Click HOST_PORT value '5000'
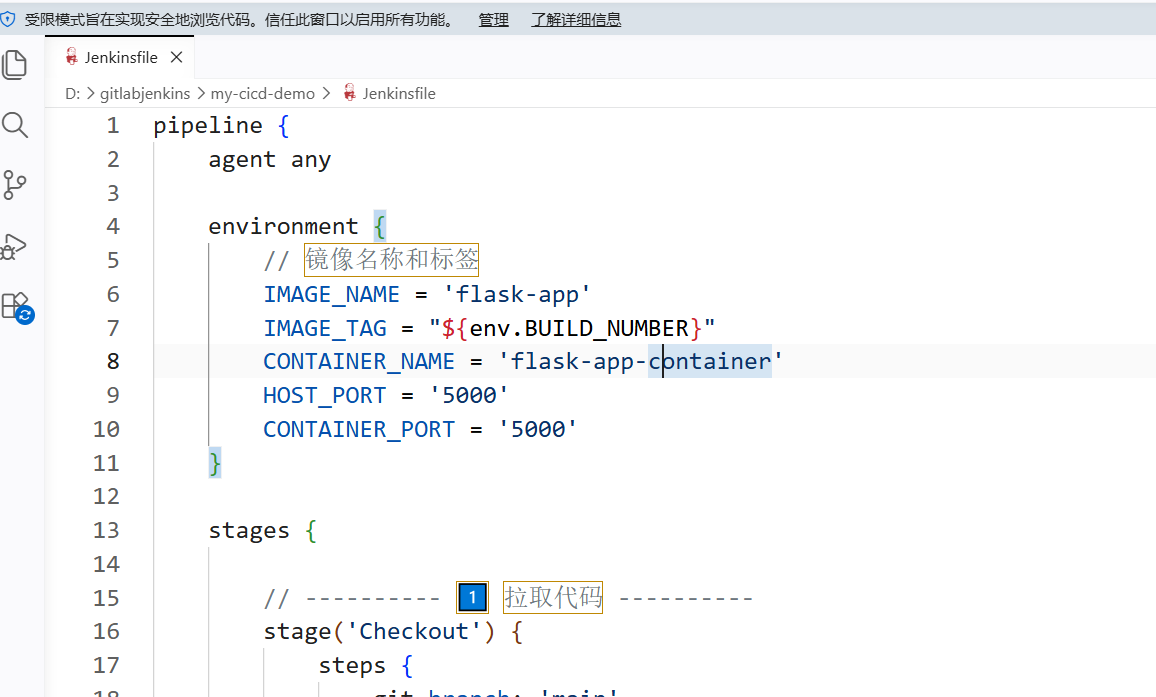Screen dimensions: 1156x697 coord(469,395)
